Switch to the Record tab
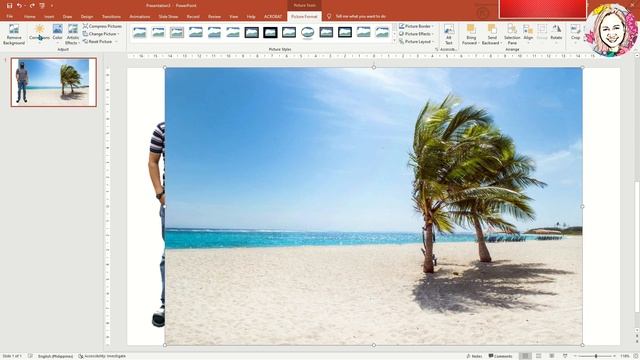 [x=193, y=17]
